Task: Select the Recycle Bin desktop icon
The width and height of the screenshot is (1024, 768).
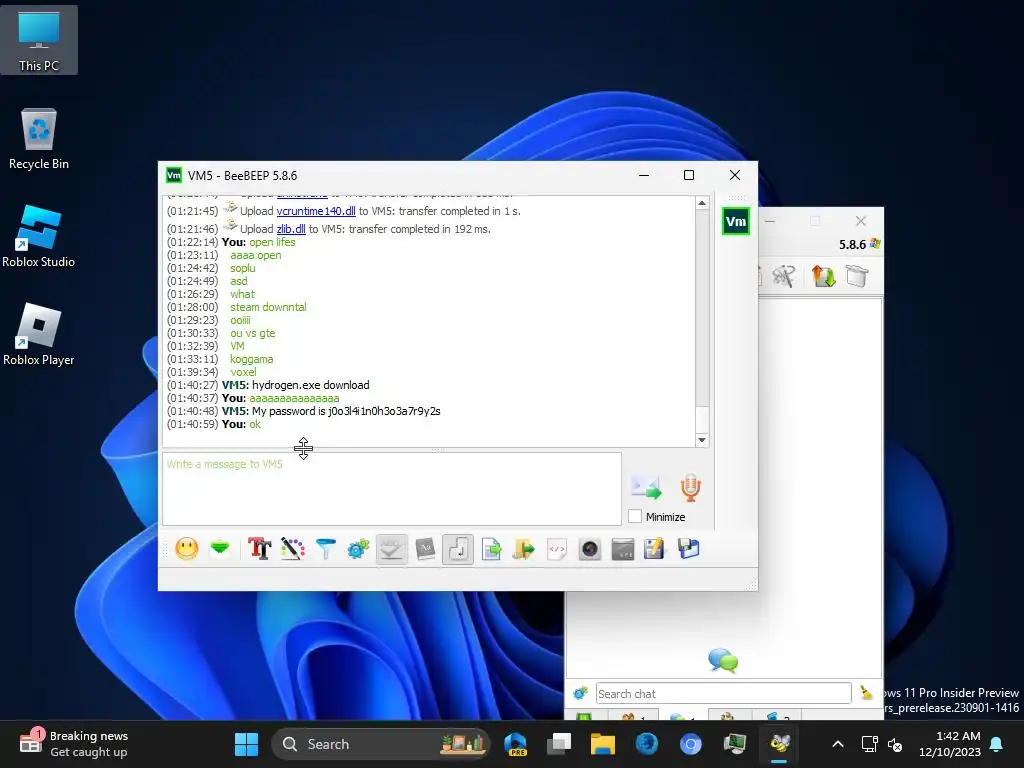Action: pyautogui.click(x=39, y=139)
